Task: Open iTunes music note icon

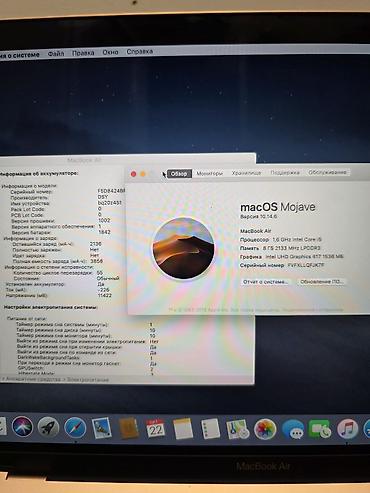Action: 347,429
